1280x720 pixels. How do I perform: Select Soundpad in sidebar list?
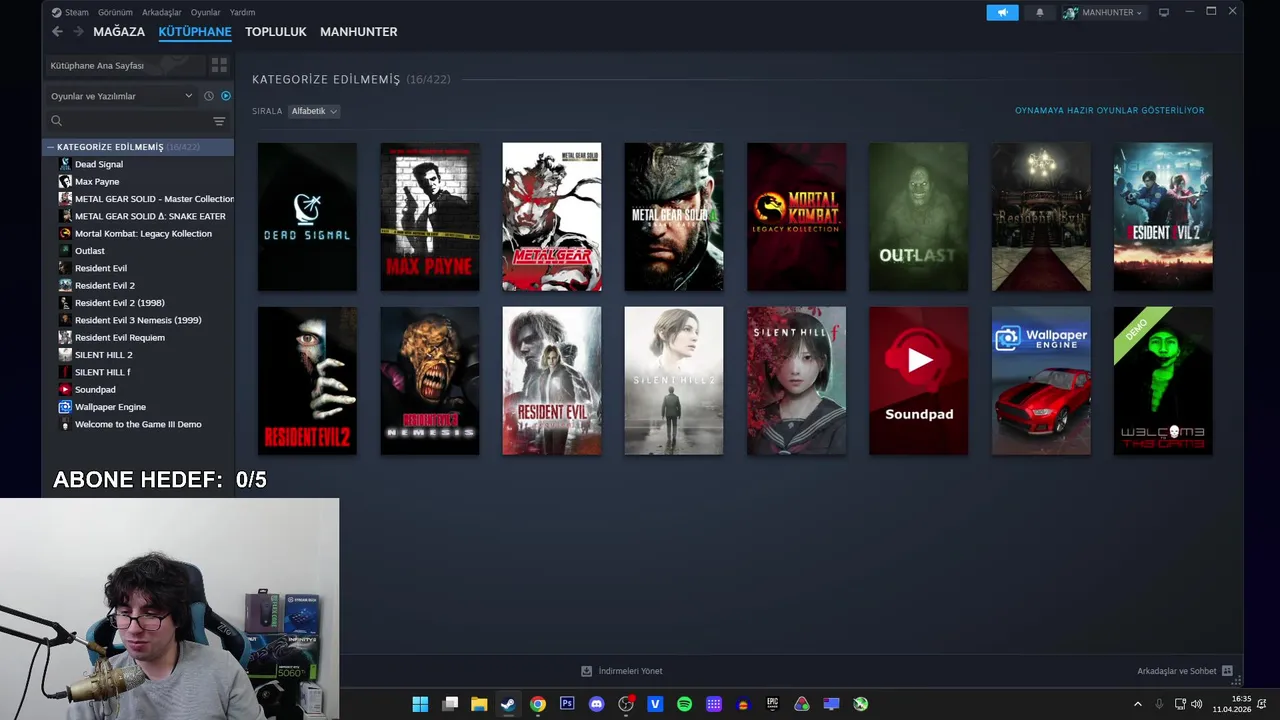click(95, 390)
